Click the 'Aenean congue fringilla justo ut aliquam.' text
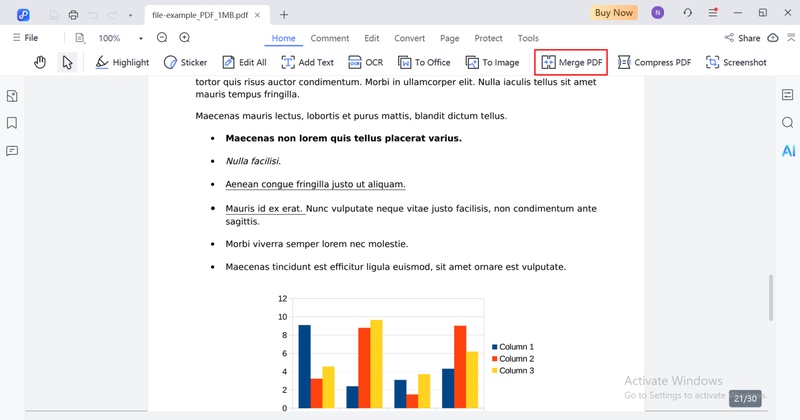 pyautogui.click(x=315, y=184)
